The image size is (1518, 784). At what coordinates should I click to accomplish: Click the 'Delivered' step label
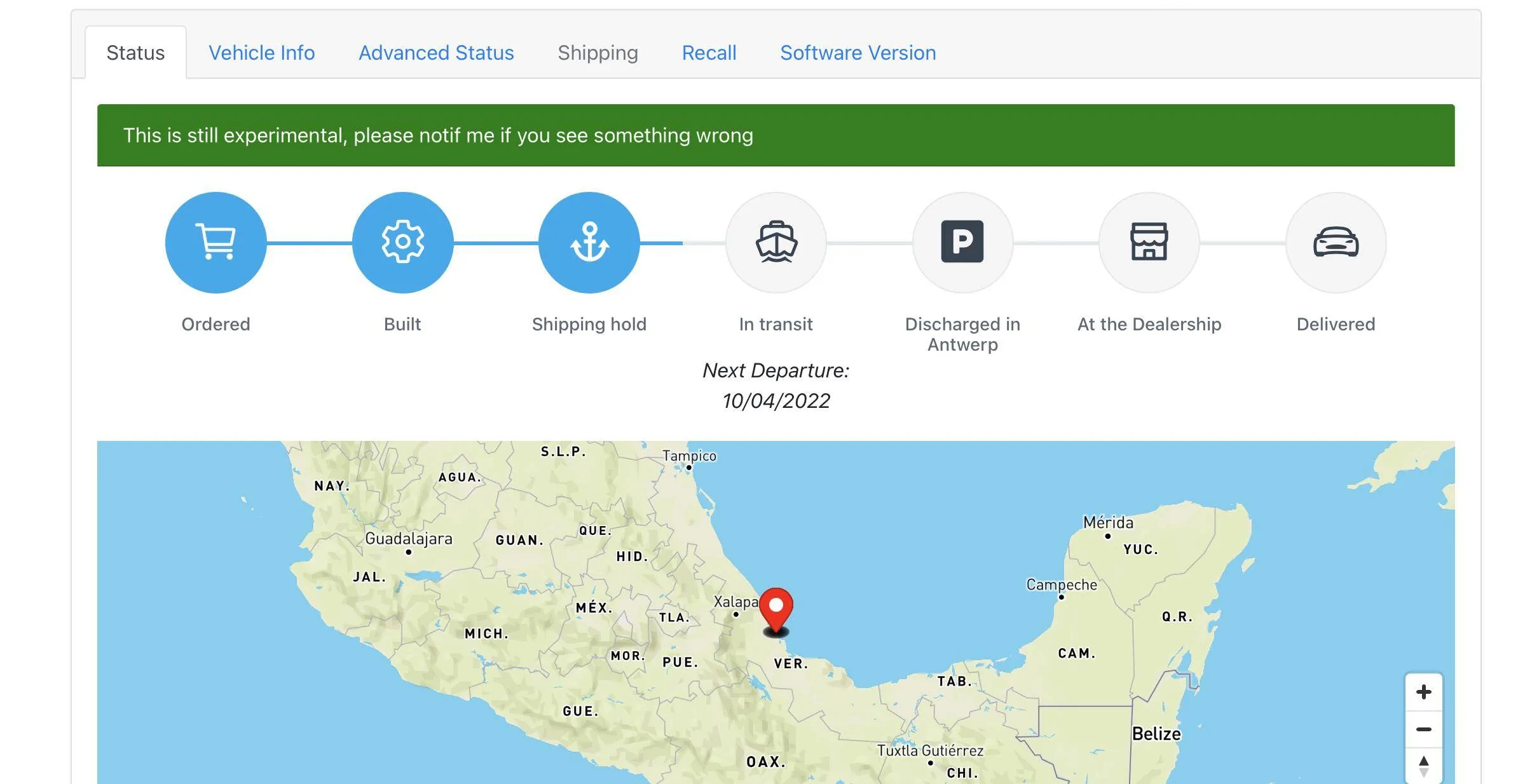1336,324
